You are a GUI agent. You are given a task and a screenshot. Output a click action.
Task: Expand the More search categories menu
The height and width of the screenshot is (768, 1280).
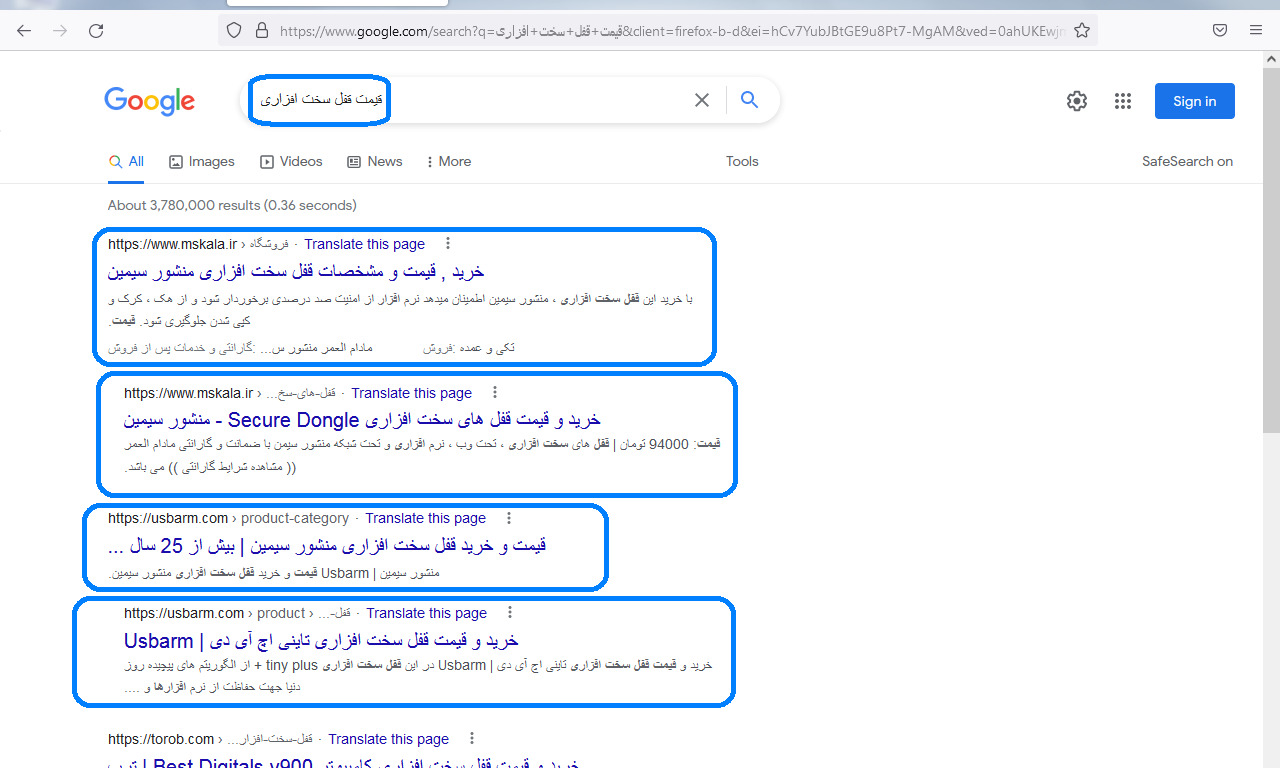[x=448, y=161]
